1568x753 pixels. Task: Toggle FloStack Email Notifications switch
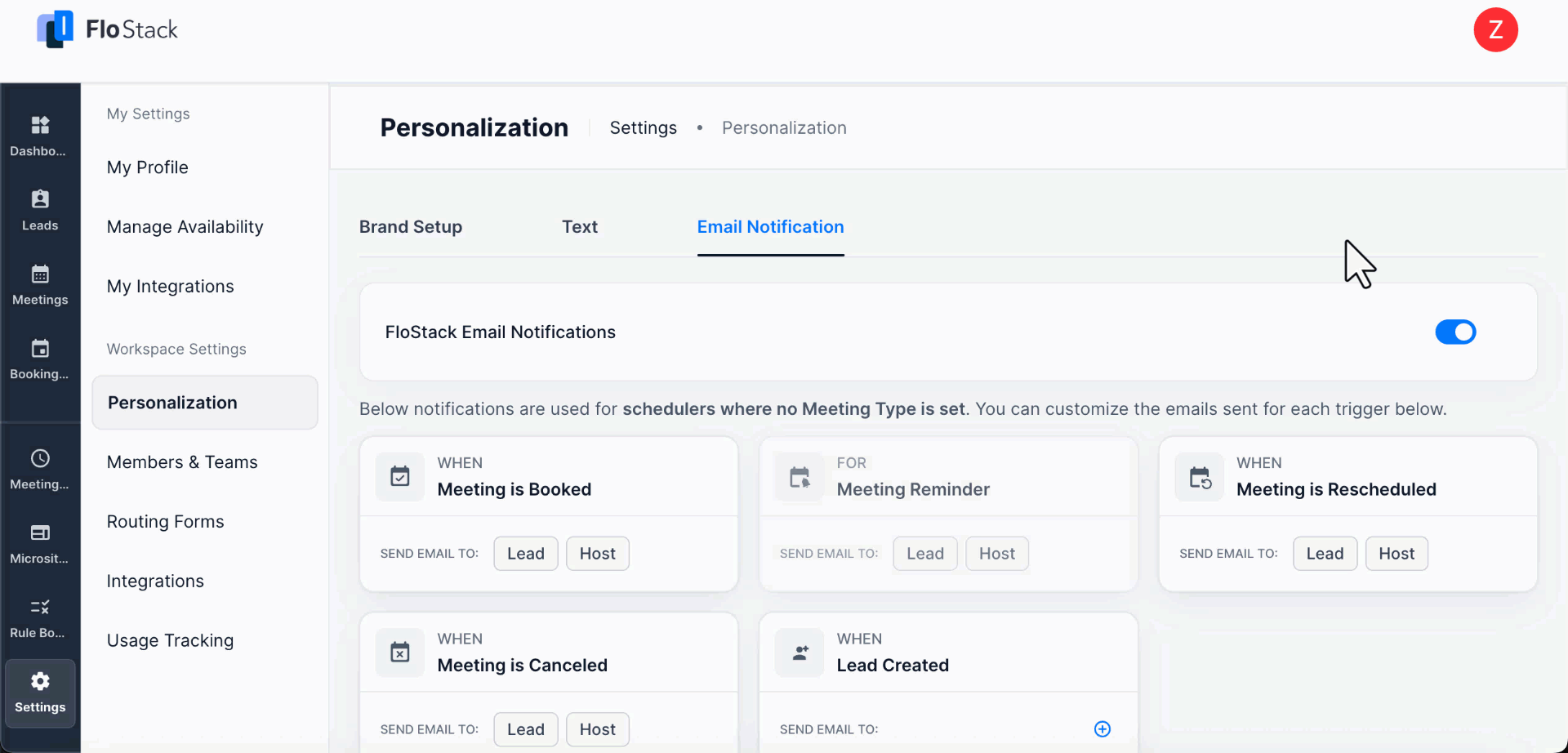[x=1455, y=332]
